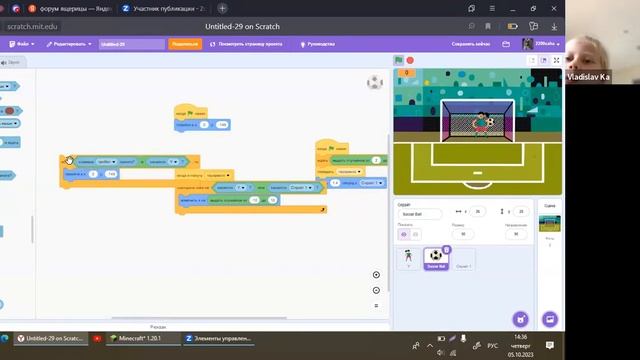Click the Soccer Ball sprite name field
This screenshot has height=360, width=640.
click(420, 214)
